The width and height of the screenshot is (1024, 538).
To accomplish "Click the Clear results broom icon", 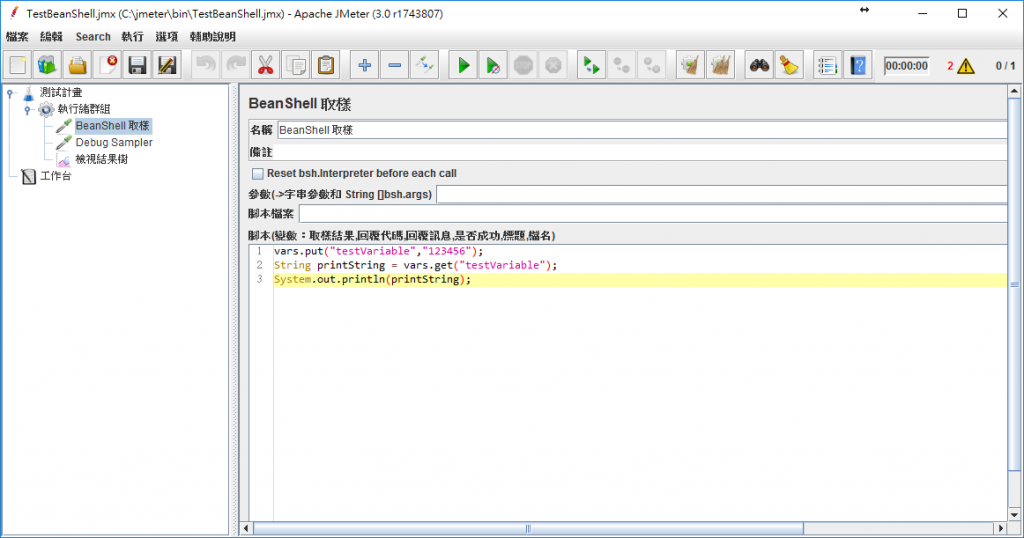I will (x=690, y=65).
